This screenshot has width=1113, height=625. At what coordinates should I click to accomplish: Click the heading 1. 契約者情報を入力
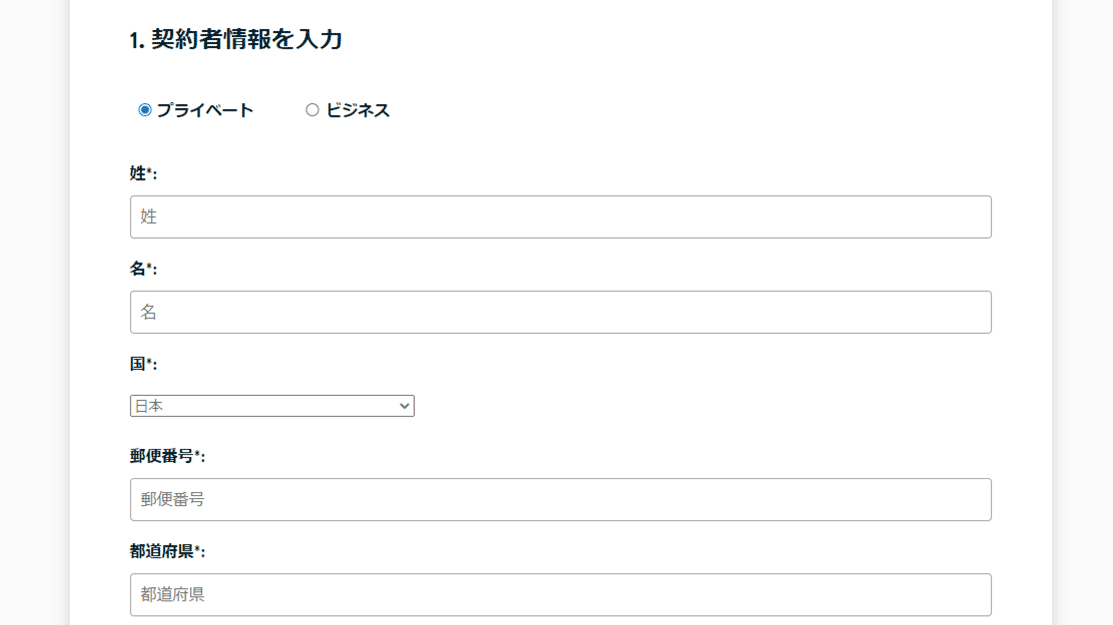click(x=236, y=39)
